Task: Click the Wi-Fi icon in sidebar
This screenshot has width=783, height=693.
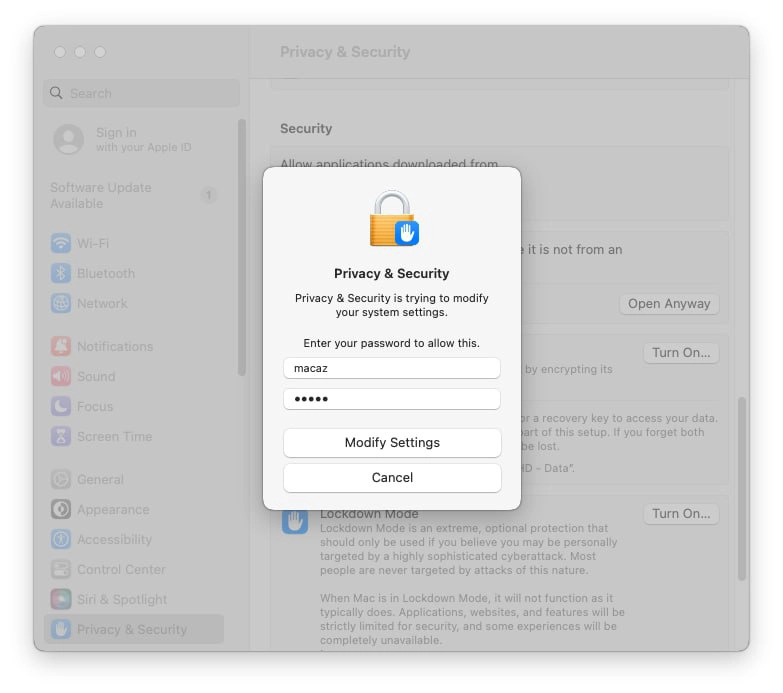Action: click(61, 243)
